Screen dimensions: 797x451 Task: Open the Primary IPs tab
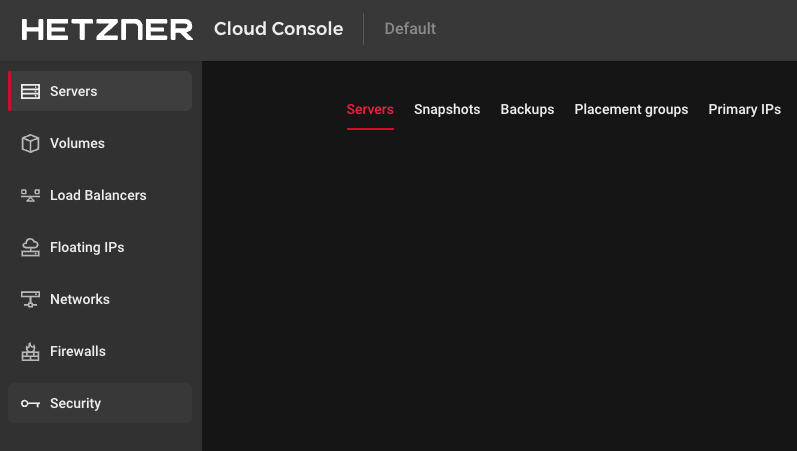(x=745, y=109)
